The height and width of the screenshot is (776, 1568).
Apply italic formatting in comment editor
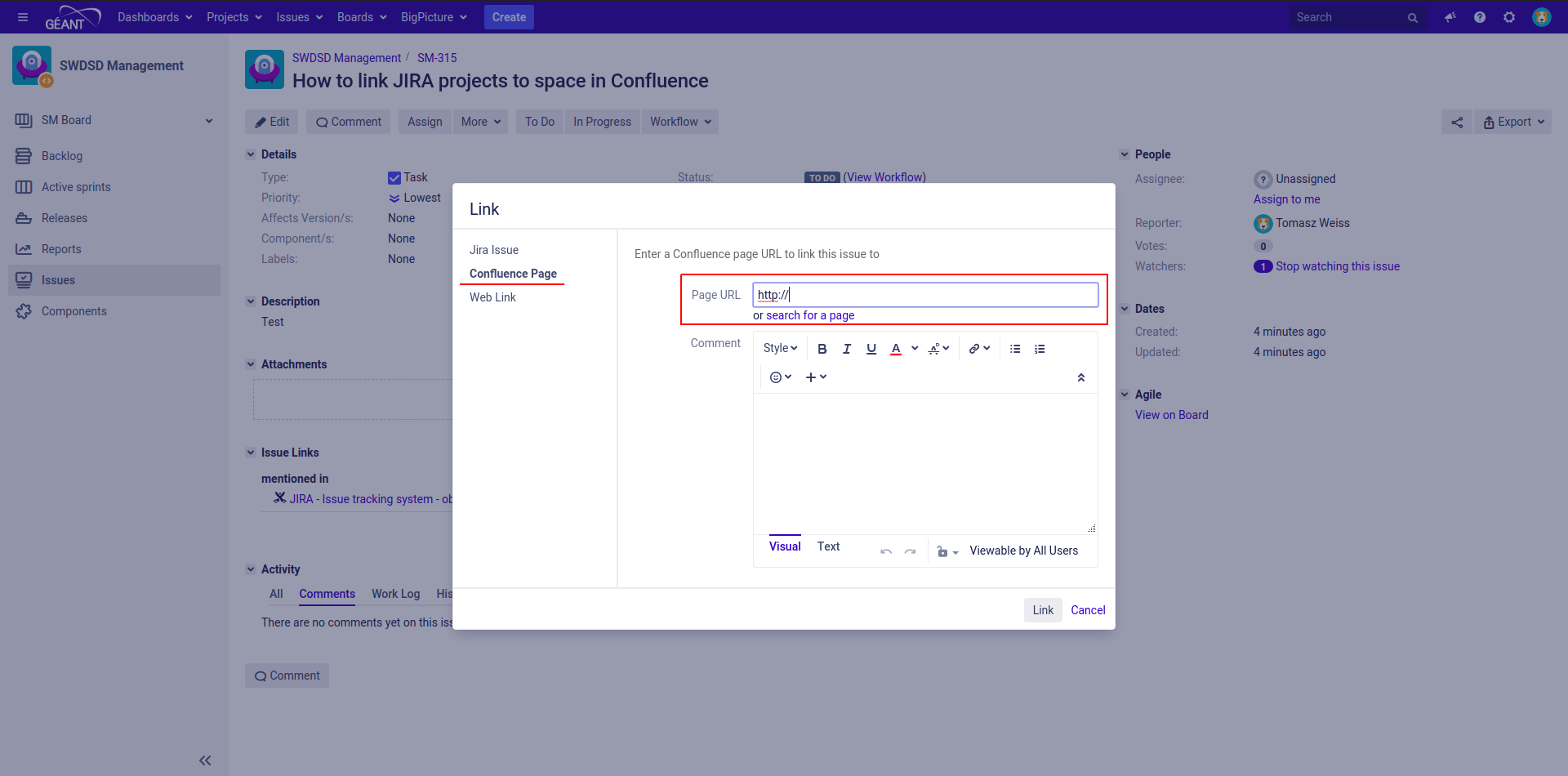[x=847, y=349]
